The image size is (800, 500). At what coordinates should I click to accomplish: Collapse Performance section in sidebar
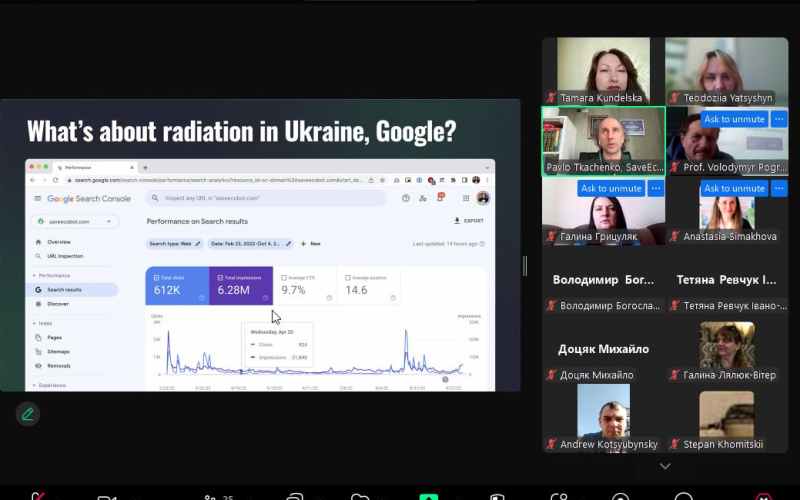[x=34, y=276]
